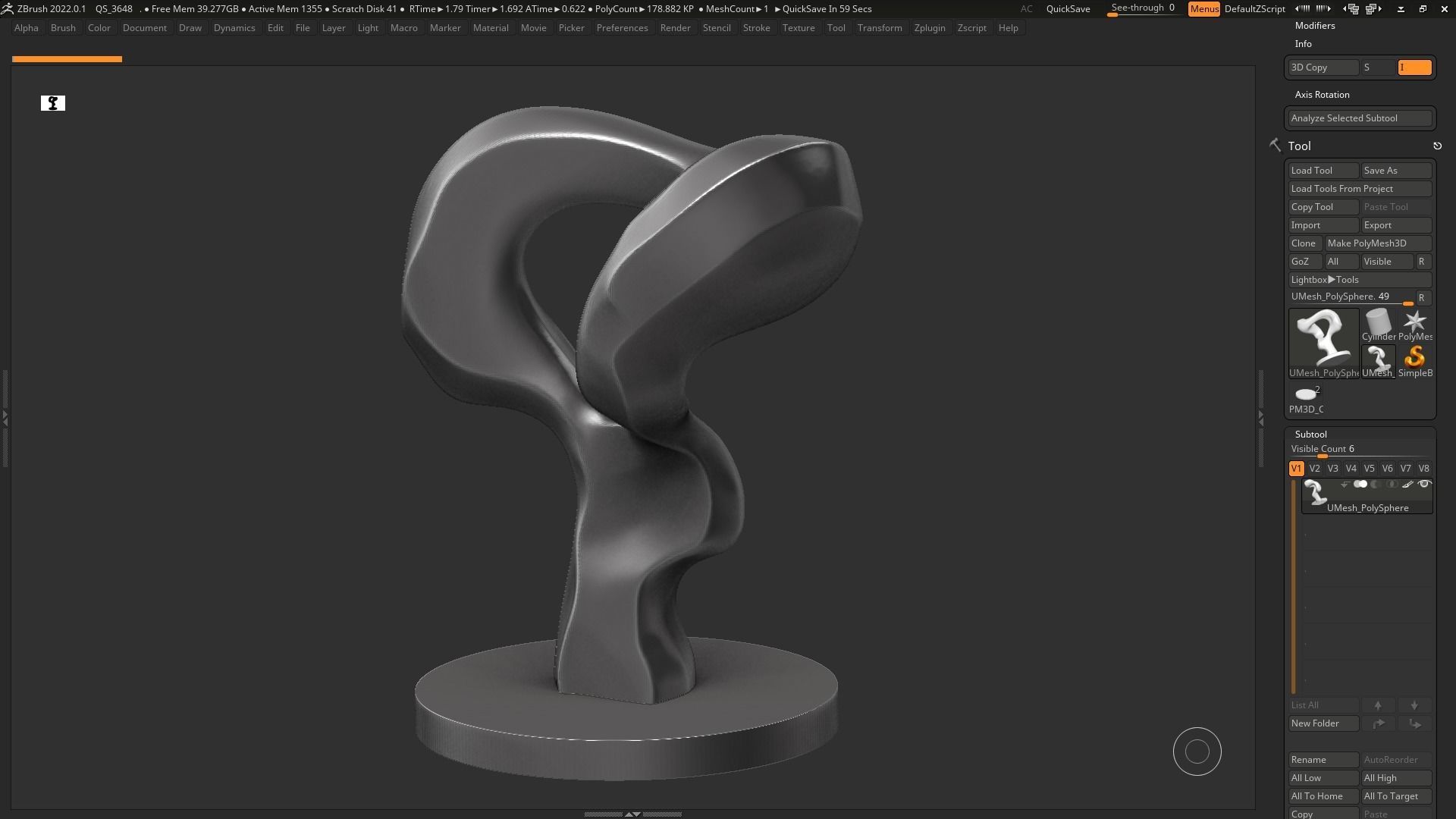Click the Rename subtool button
Viewport: 1456px width, 819px height.
point(1323,760)
